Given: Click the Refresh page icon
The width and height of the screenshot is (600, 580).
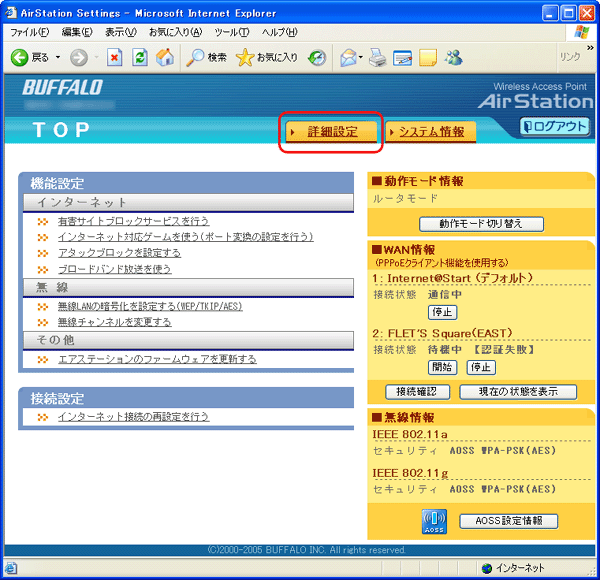Looking at the screenshot, I should coord(140,58).
